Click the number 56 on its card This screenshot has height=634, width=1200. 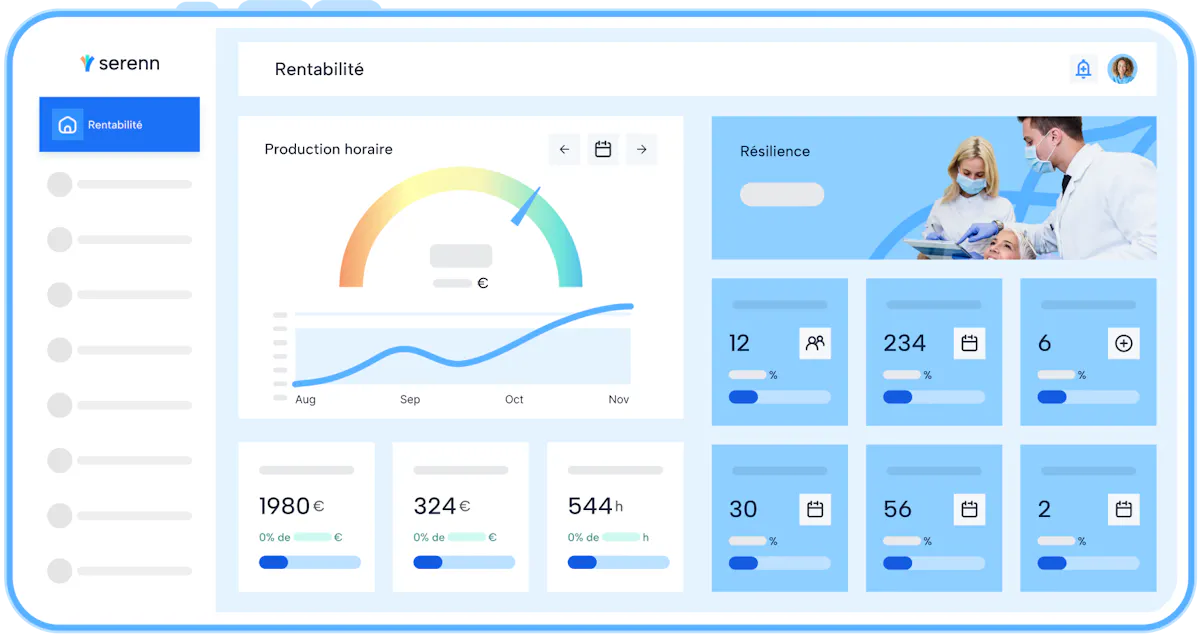pyautogui.click(x=898, y=509)
